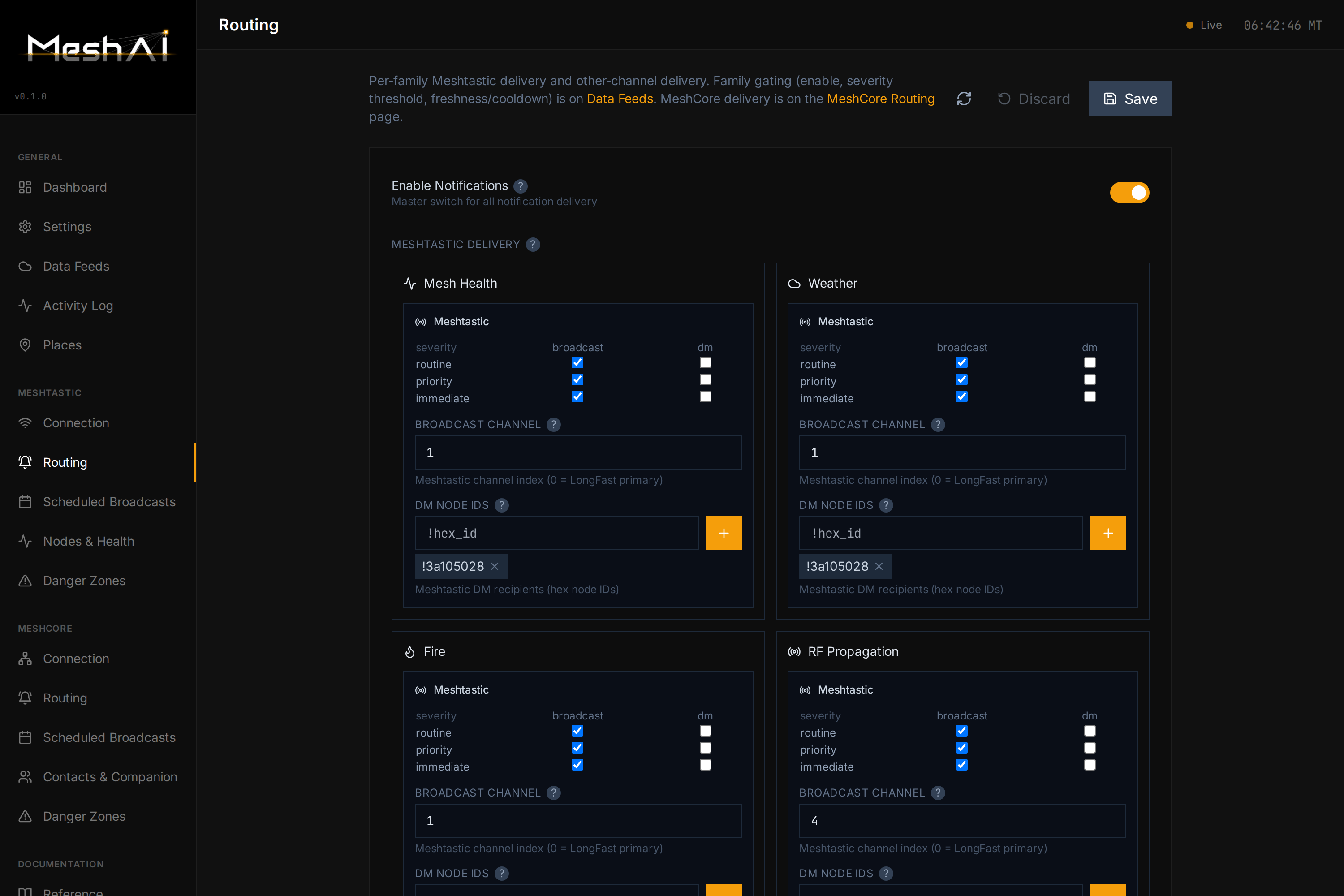Follow the Data Feeds link

(620, 99)
